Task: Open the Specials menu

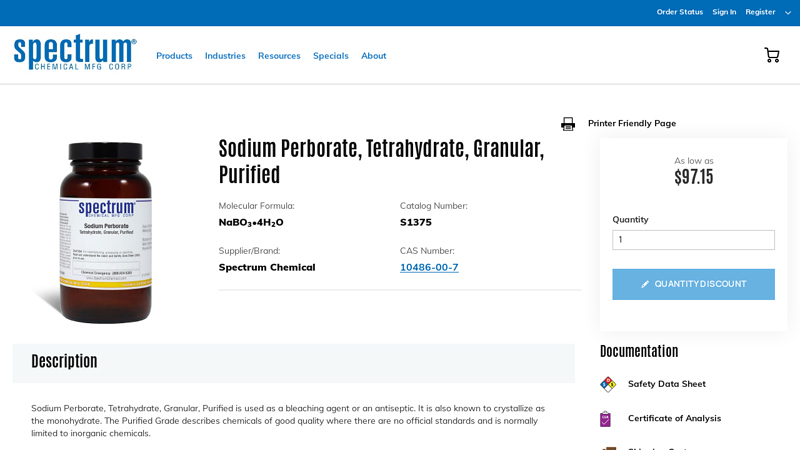Action: point(331,56)
